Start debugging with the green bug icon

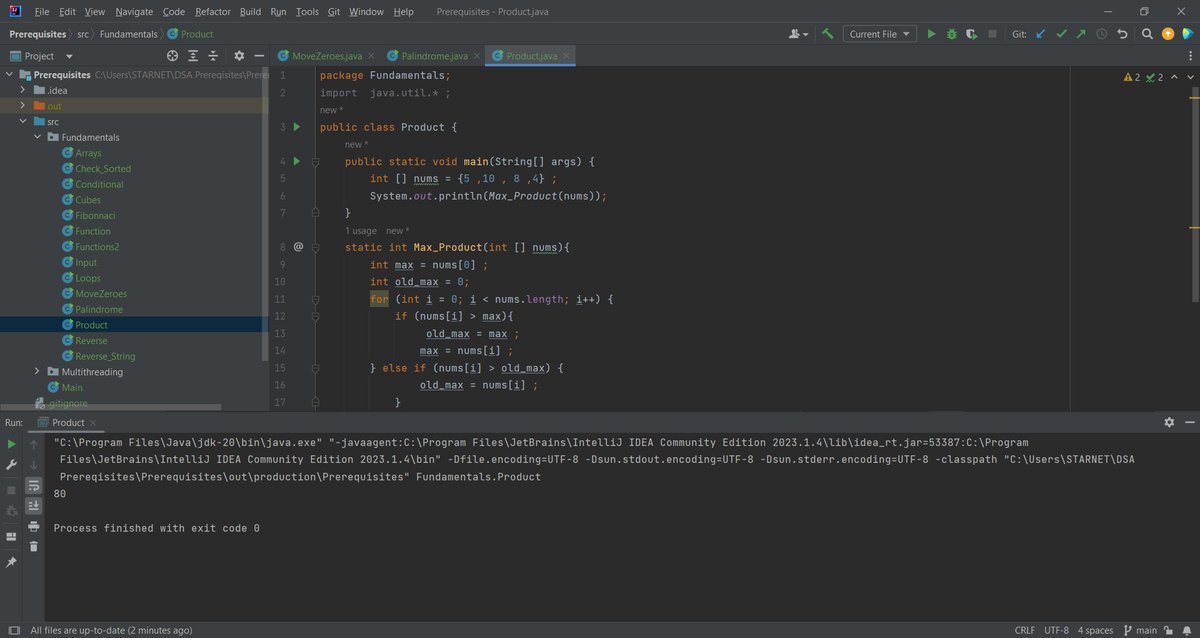(951, 34)
